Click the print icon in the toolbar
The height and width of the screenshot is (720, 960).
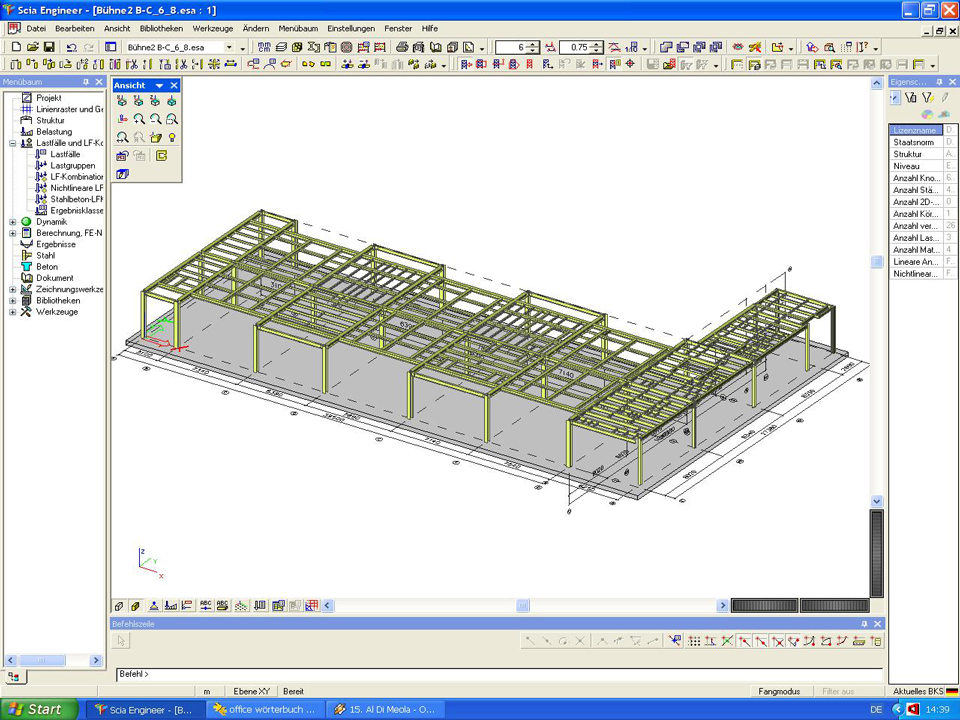click(402, 47)
